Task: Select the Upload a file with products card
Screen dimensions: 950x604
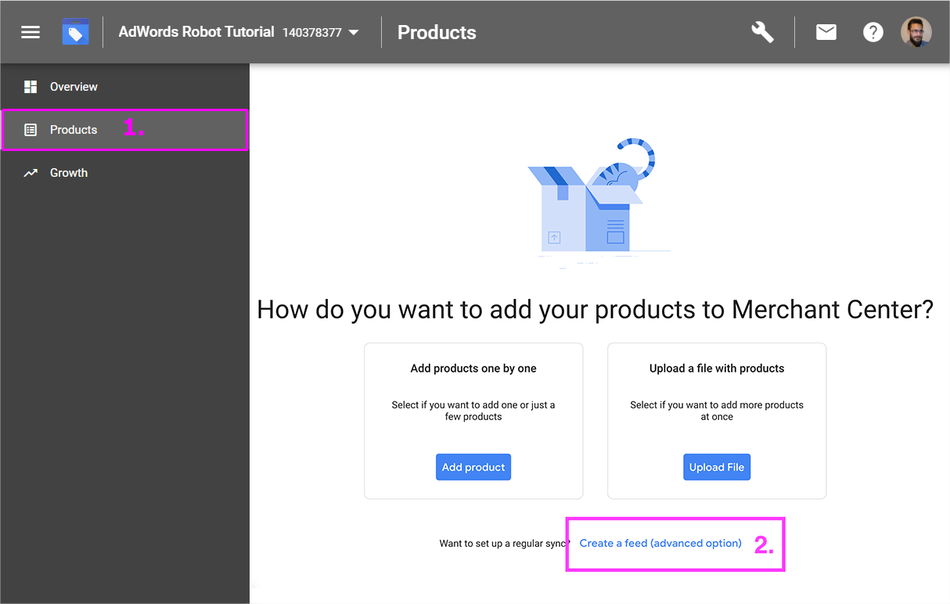Action: click(717, 421)
